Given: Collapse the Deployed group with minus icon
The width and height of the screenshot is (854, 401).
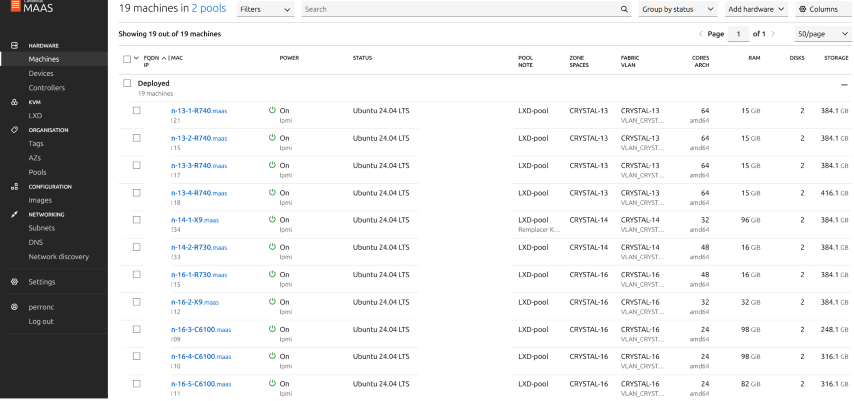Looking at the screenshot, I should click(844, 85).
